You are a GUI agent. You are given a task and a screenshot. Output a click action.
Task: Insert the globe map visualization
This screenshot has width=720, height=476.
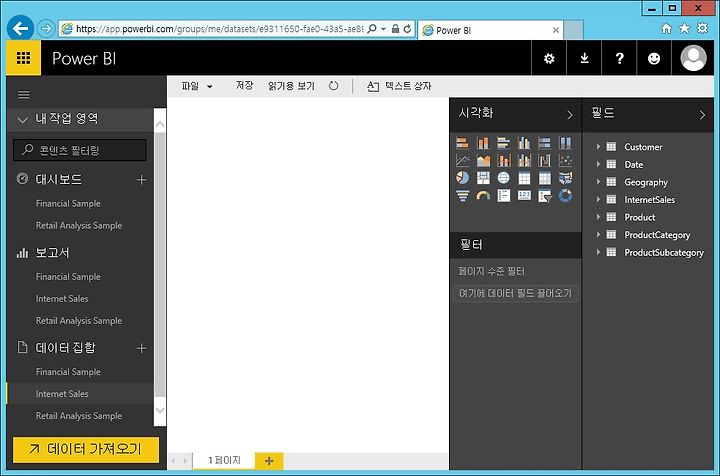pos(504,178)
